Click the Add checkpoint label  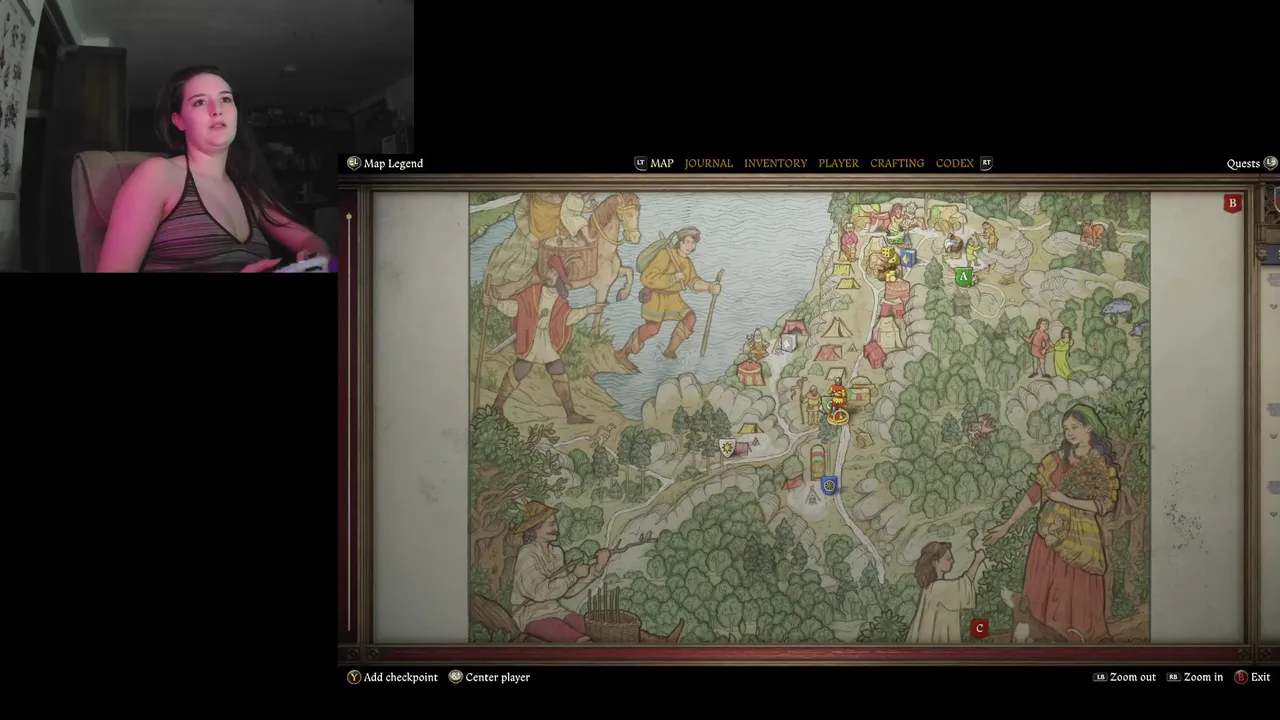[400, 677]
